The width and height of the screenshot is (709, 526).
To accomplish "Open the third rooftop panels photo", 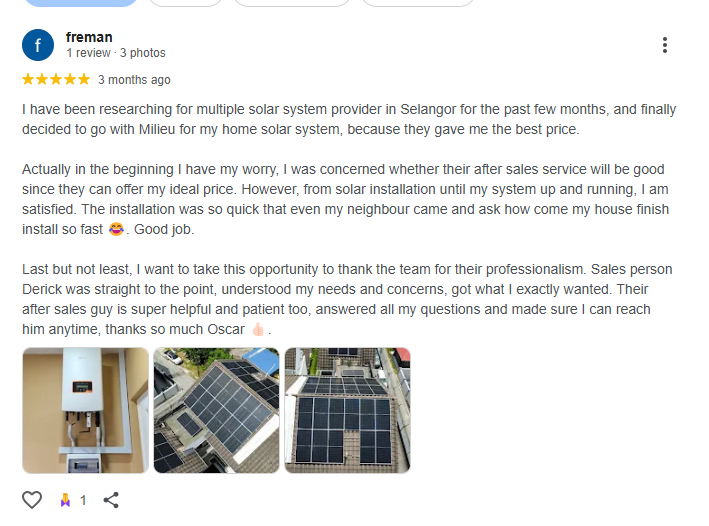I will 347,410.
